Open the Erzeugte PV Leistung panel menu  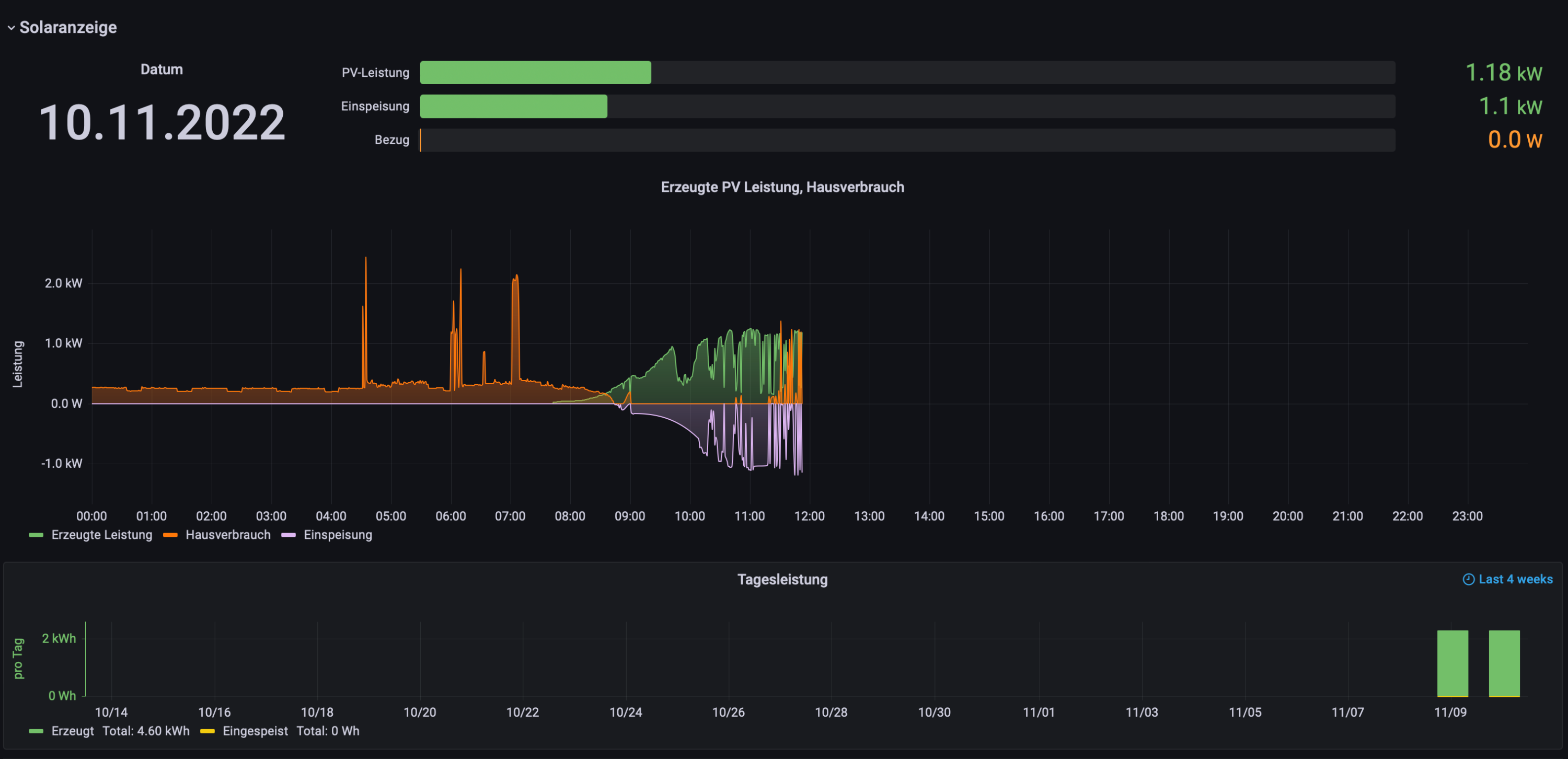click(x=782, y=188)
